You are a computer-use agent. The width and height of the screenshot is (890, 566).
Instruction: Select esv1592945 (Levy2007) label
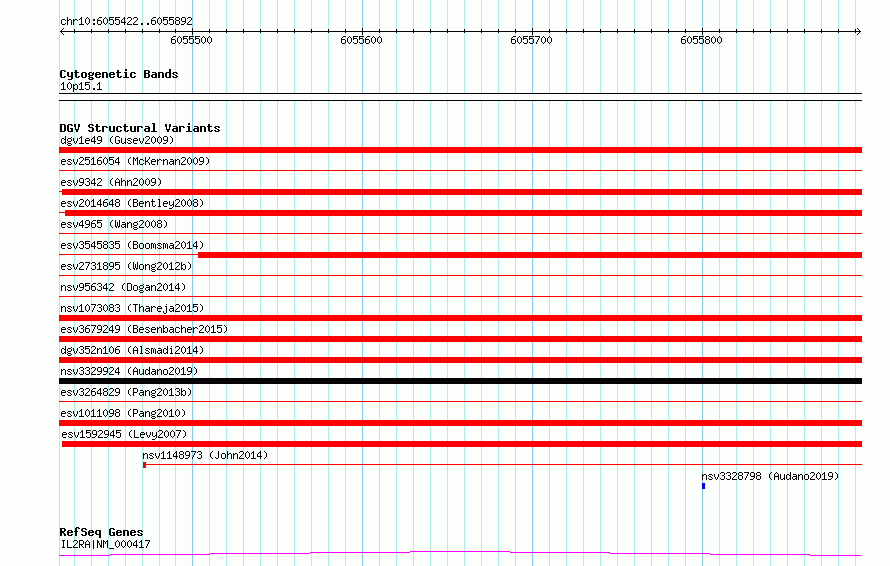(124, 434)
